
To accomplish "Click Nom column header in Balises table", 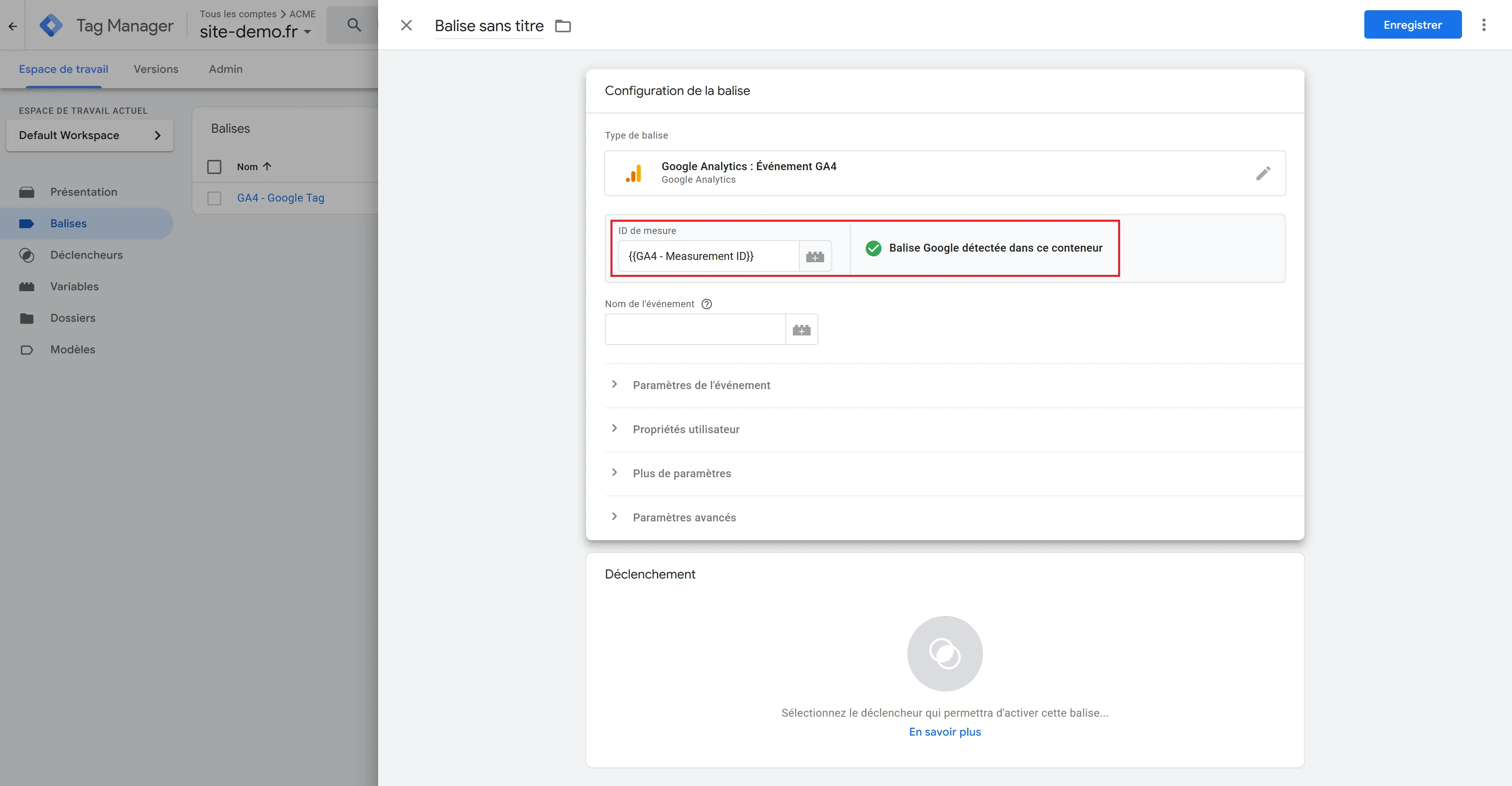I will [x=248, y=167].
